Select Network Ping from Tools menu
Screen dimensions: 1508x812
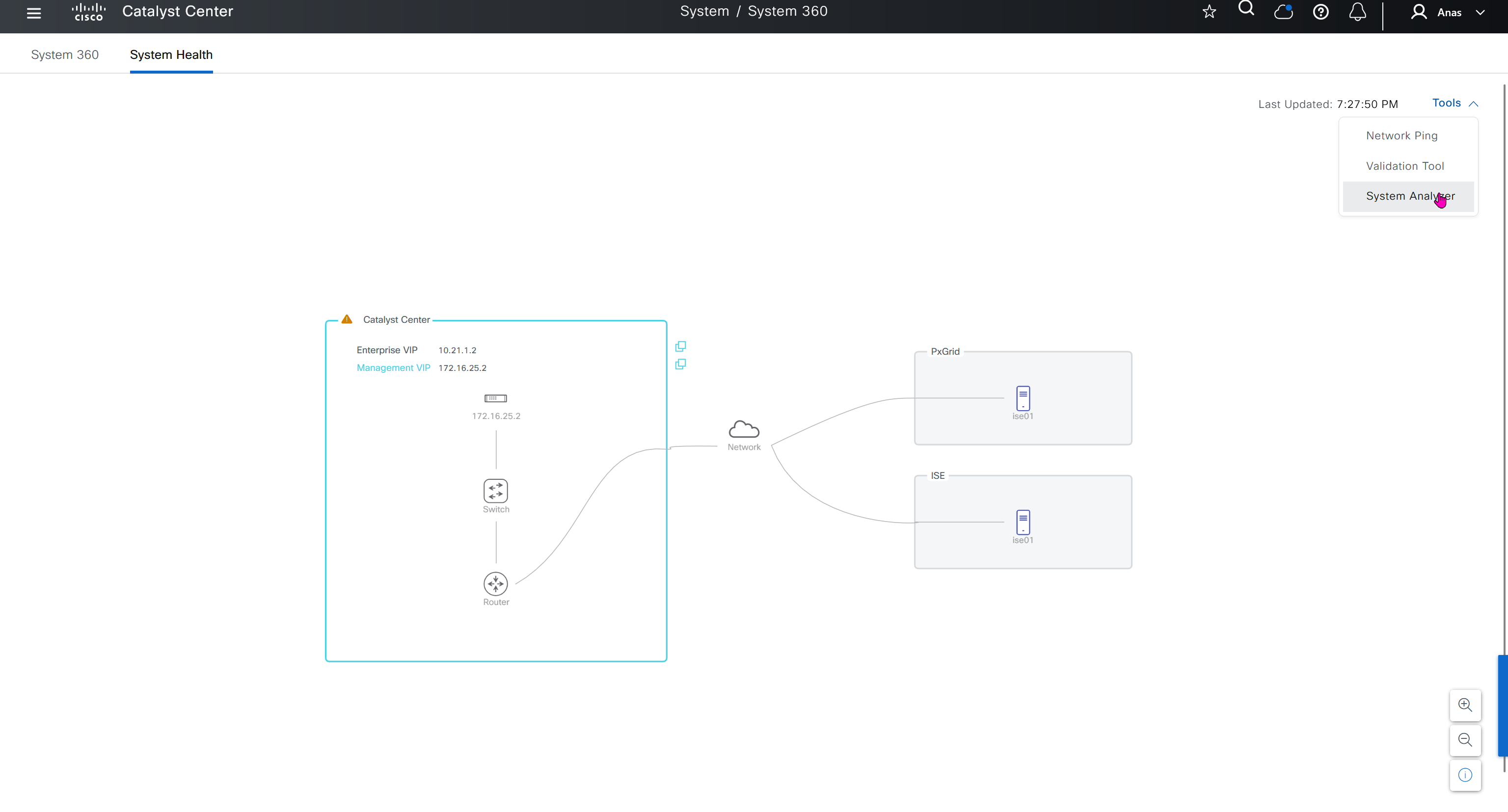coord(1401,136)
